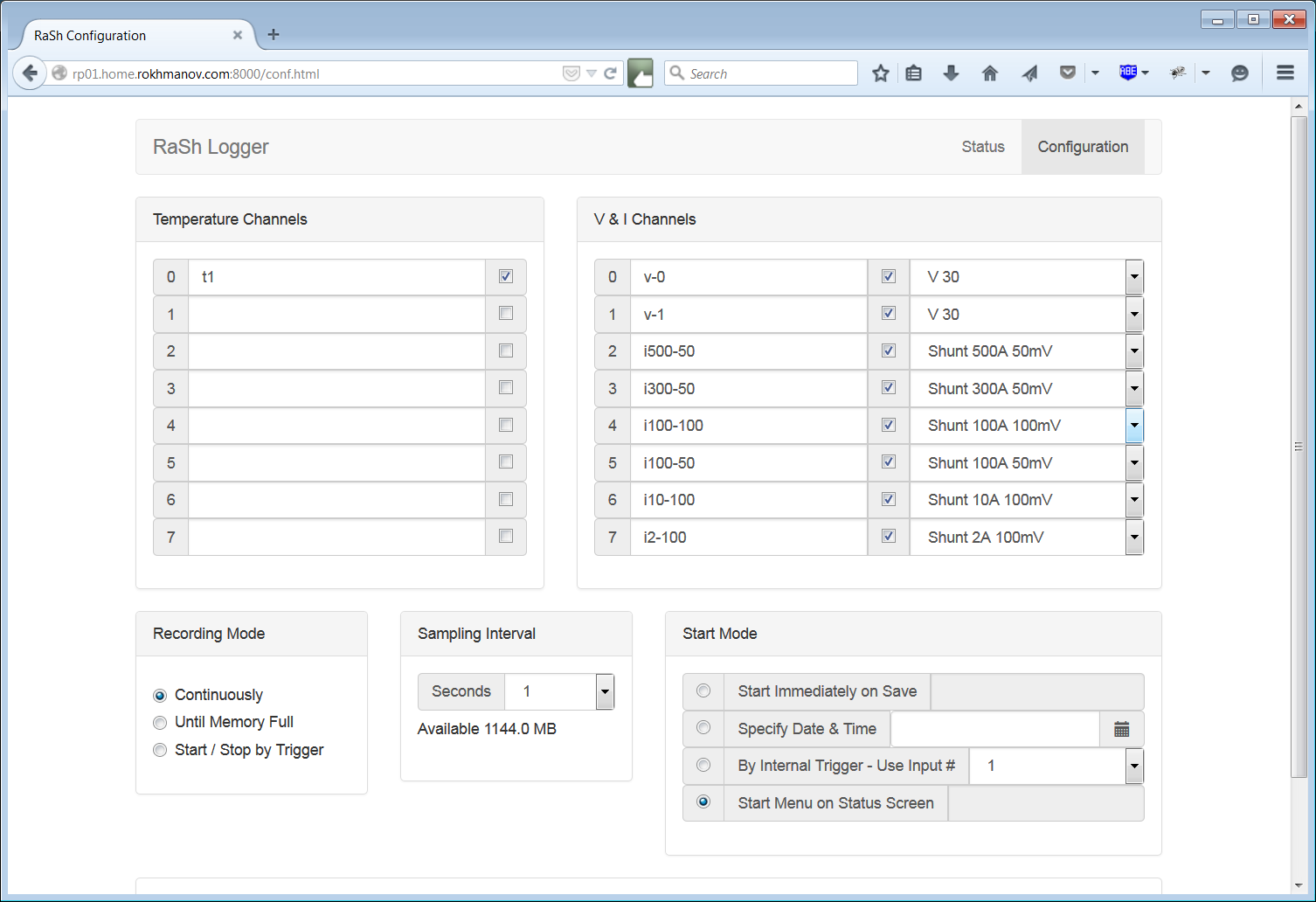Reload the conf.html page
Image resolution: width=1316 pixels, height=902 pixels.
611,73
